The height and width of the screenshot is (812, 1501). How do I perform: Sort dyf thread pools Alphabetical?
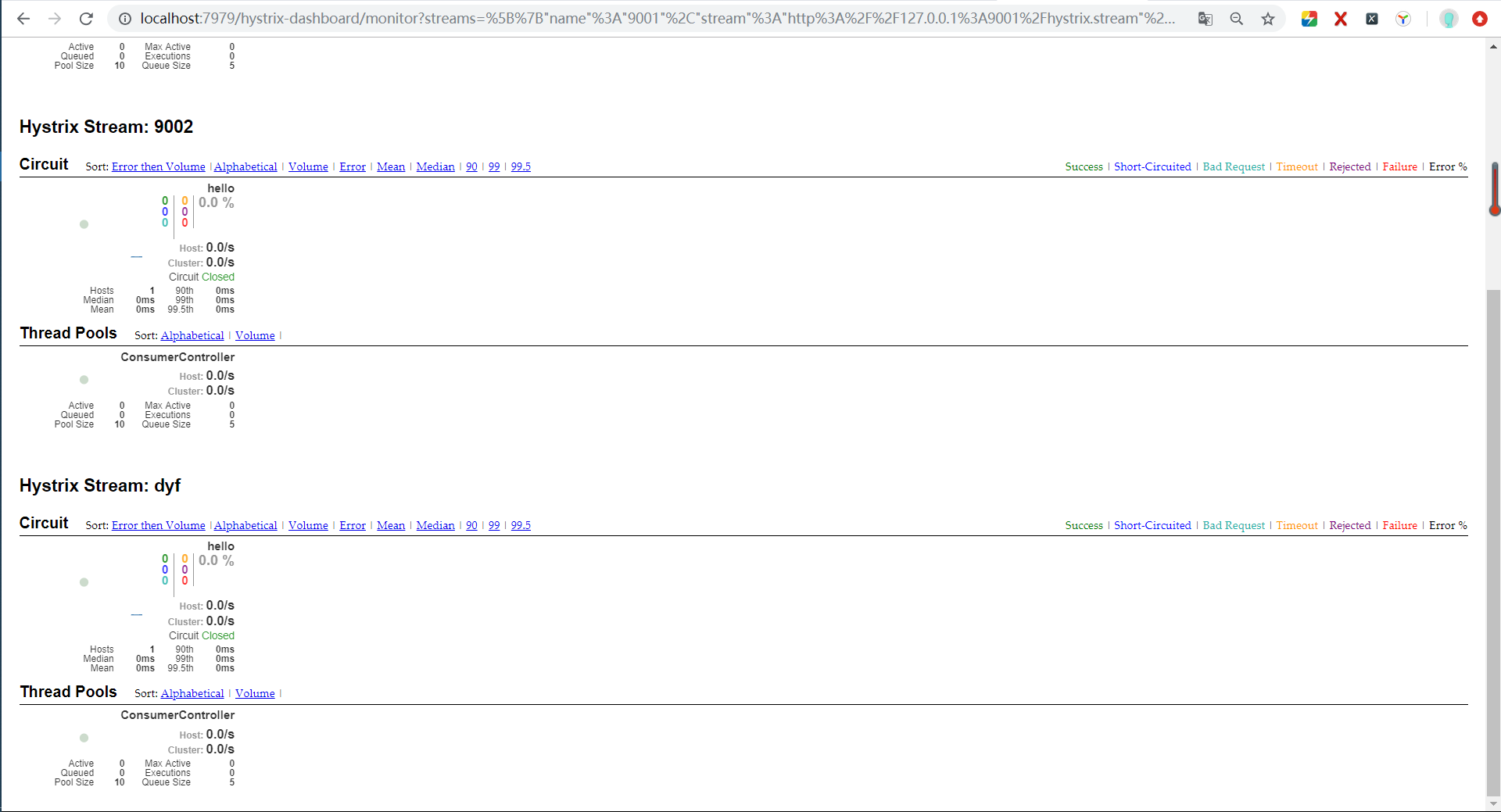(192, 693)
